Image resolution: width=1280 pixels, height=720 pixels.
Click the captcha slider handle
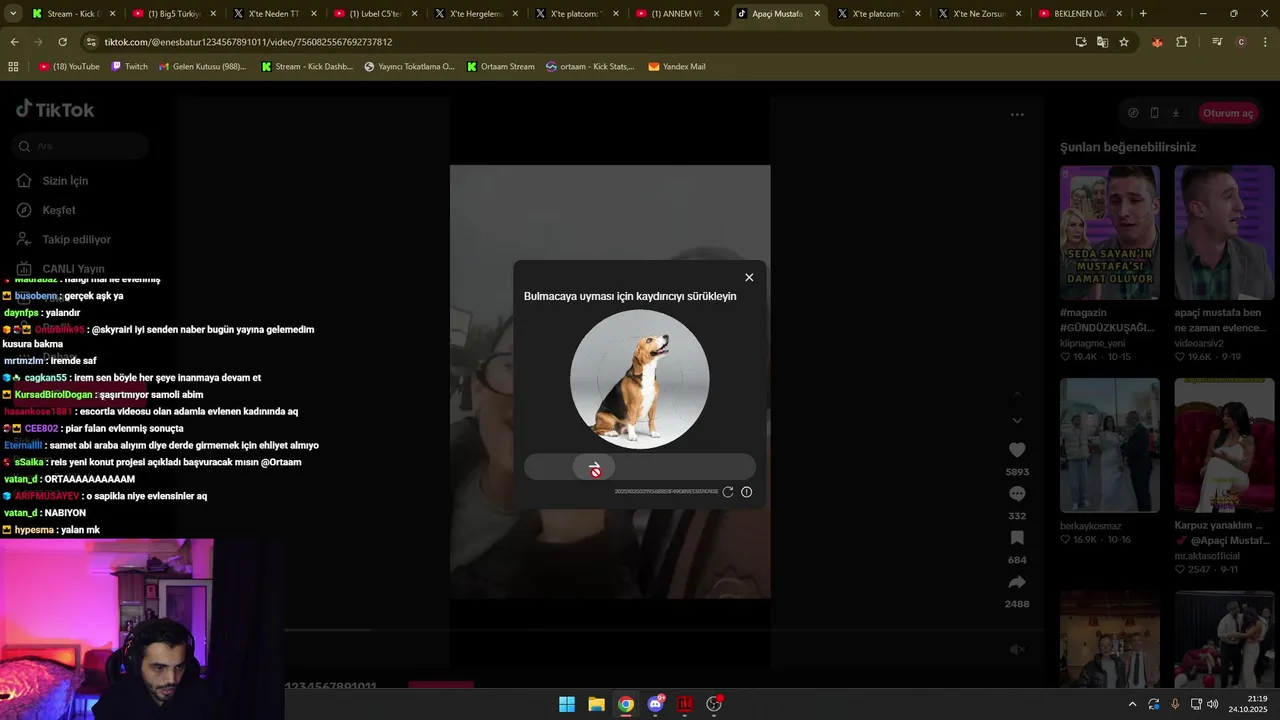click(x=594, y=468)
